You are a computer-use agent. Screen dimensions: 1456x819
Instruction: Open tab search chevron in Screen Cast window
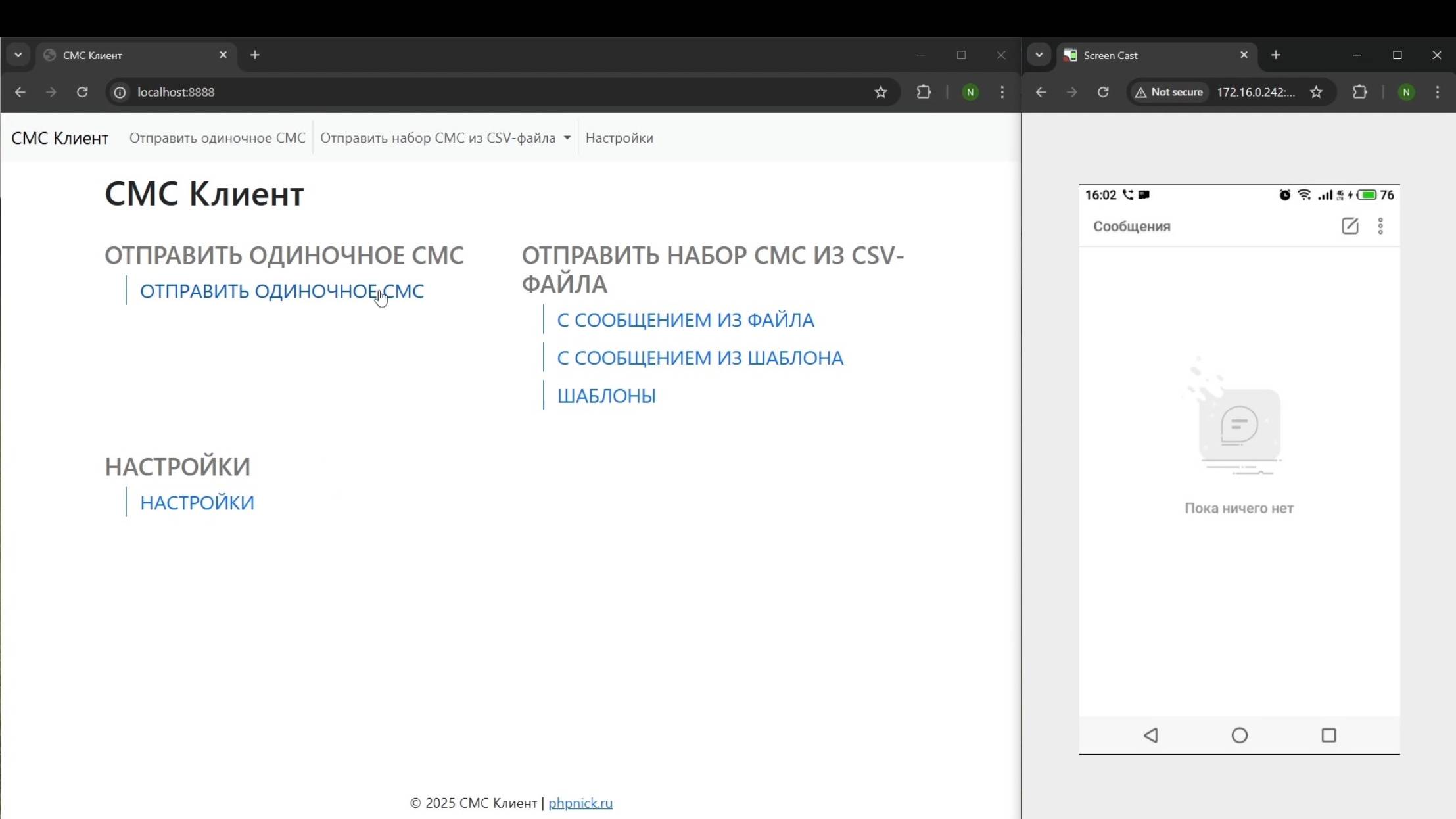tap(1039, 55)
